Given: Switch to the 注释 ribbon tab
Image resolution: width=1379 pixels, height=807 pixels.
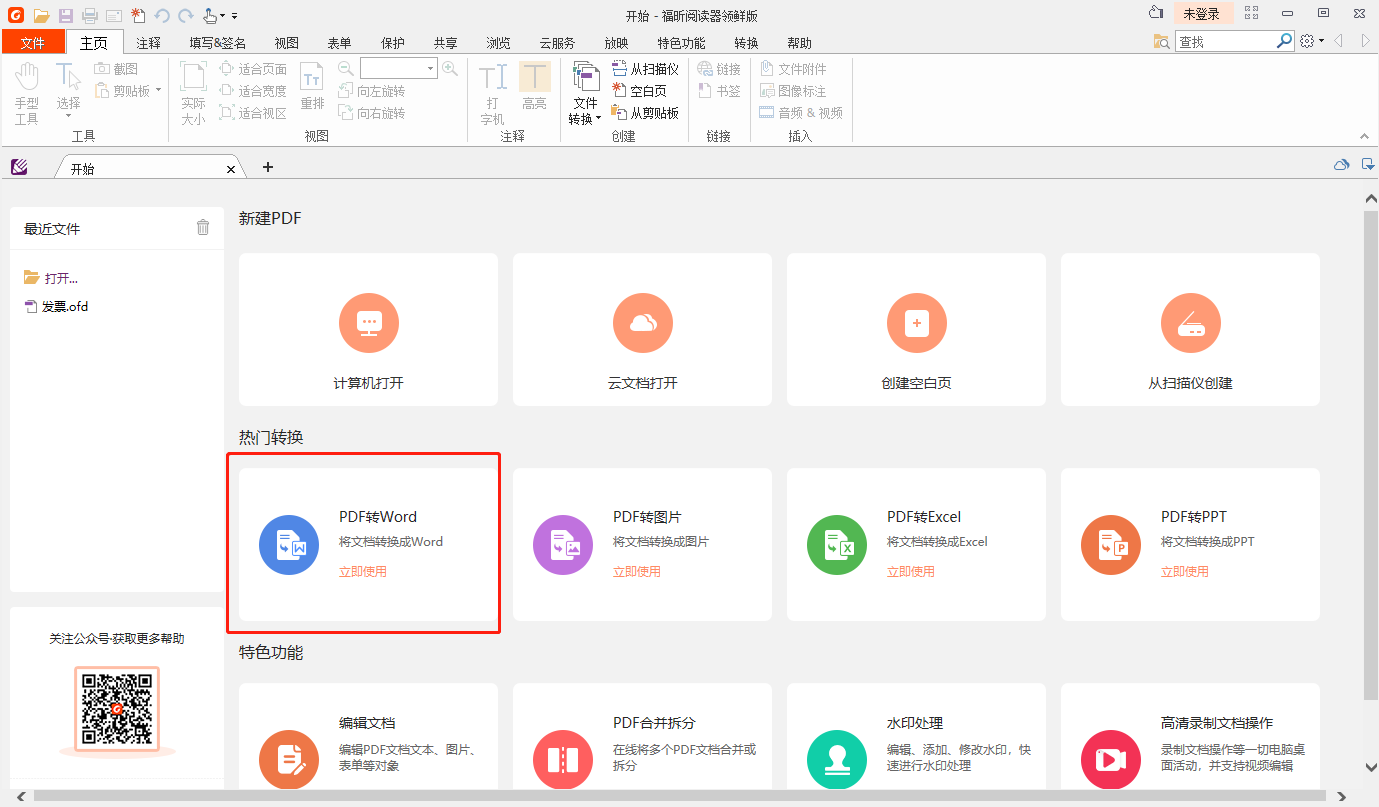Looking at the screenshot, I should (149, 43).
